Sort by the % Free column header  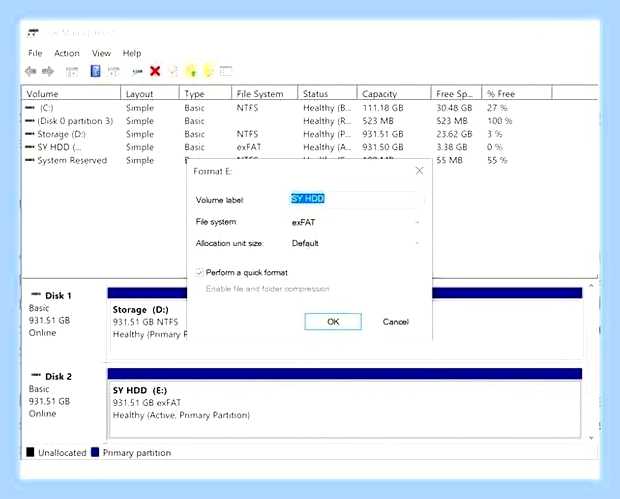pos(516,94)
